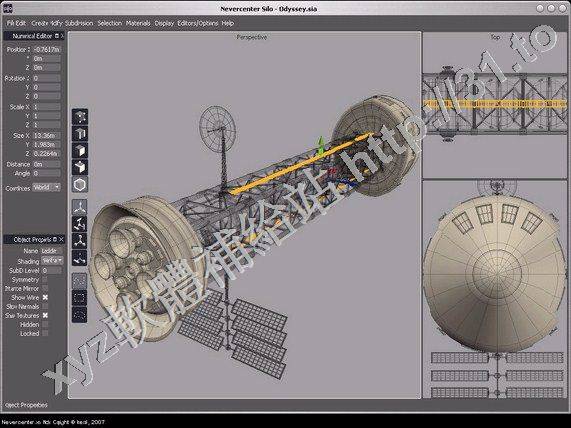Click the Position Z value field
This screenshot has height=428, width=571.
46,67
